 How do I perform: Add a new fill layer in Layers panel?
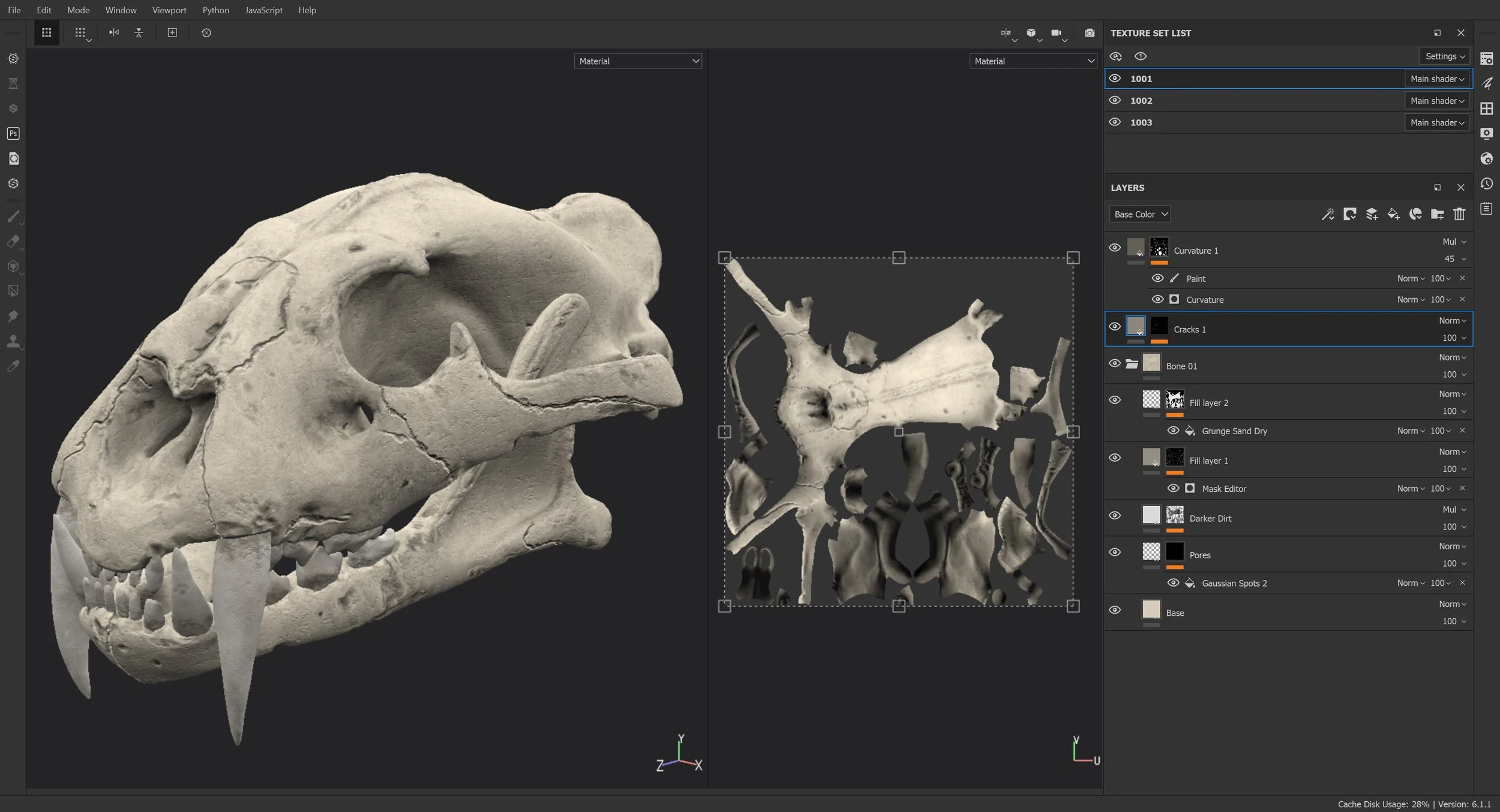pos(1393,214)
